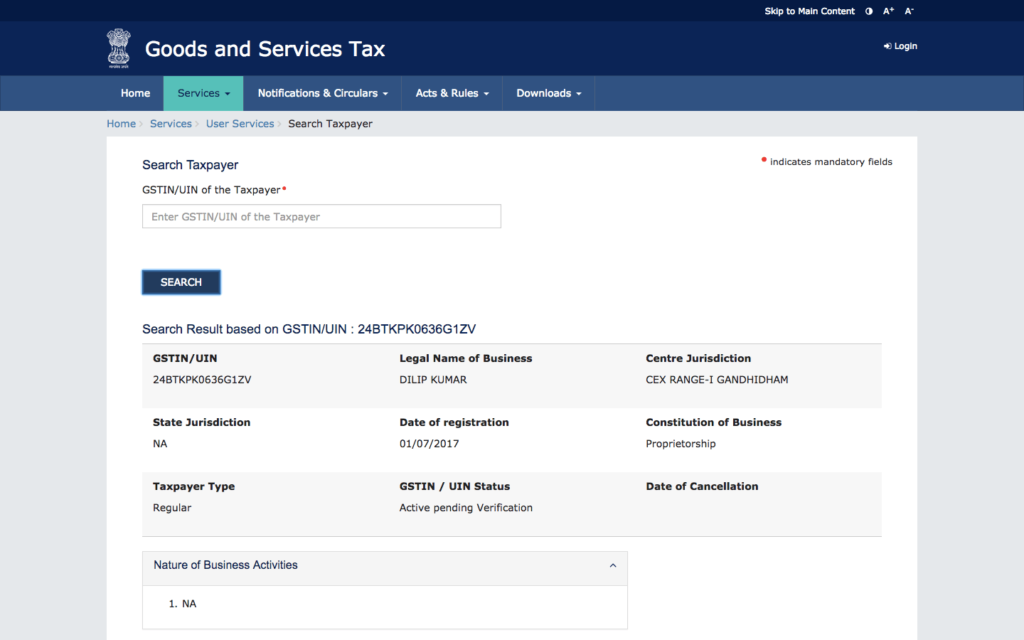The width and height of the screenshot is (1024, 640).
Task: Open the Downloads dropdown menu
Action: [548, 93]
